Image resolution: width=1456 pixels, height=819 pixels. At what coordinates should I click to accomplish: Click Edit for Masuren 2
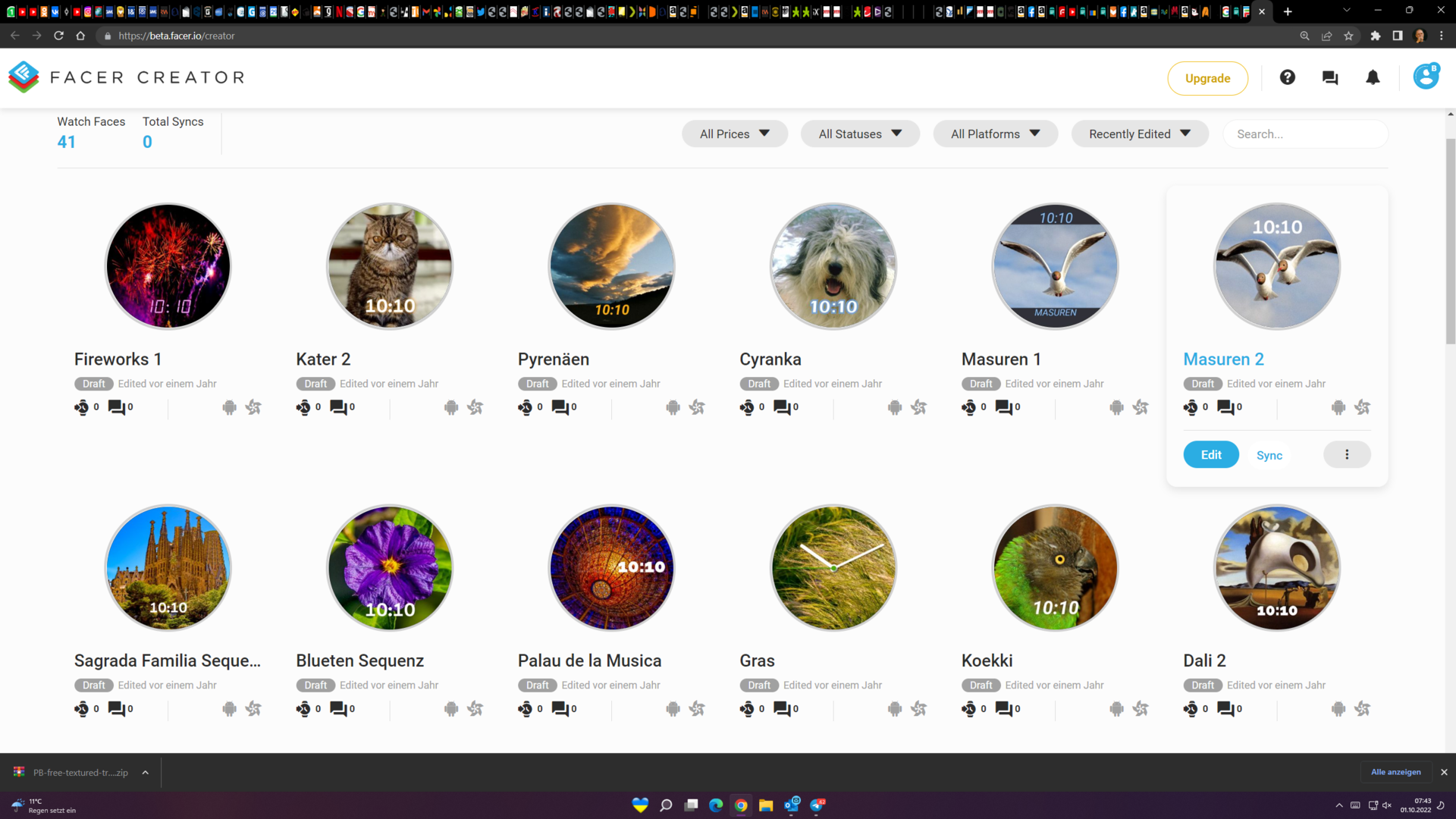(1210, 454)
